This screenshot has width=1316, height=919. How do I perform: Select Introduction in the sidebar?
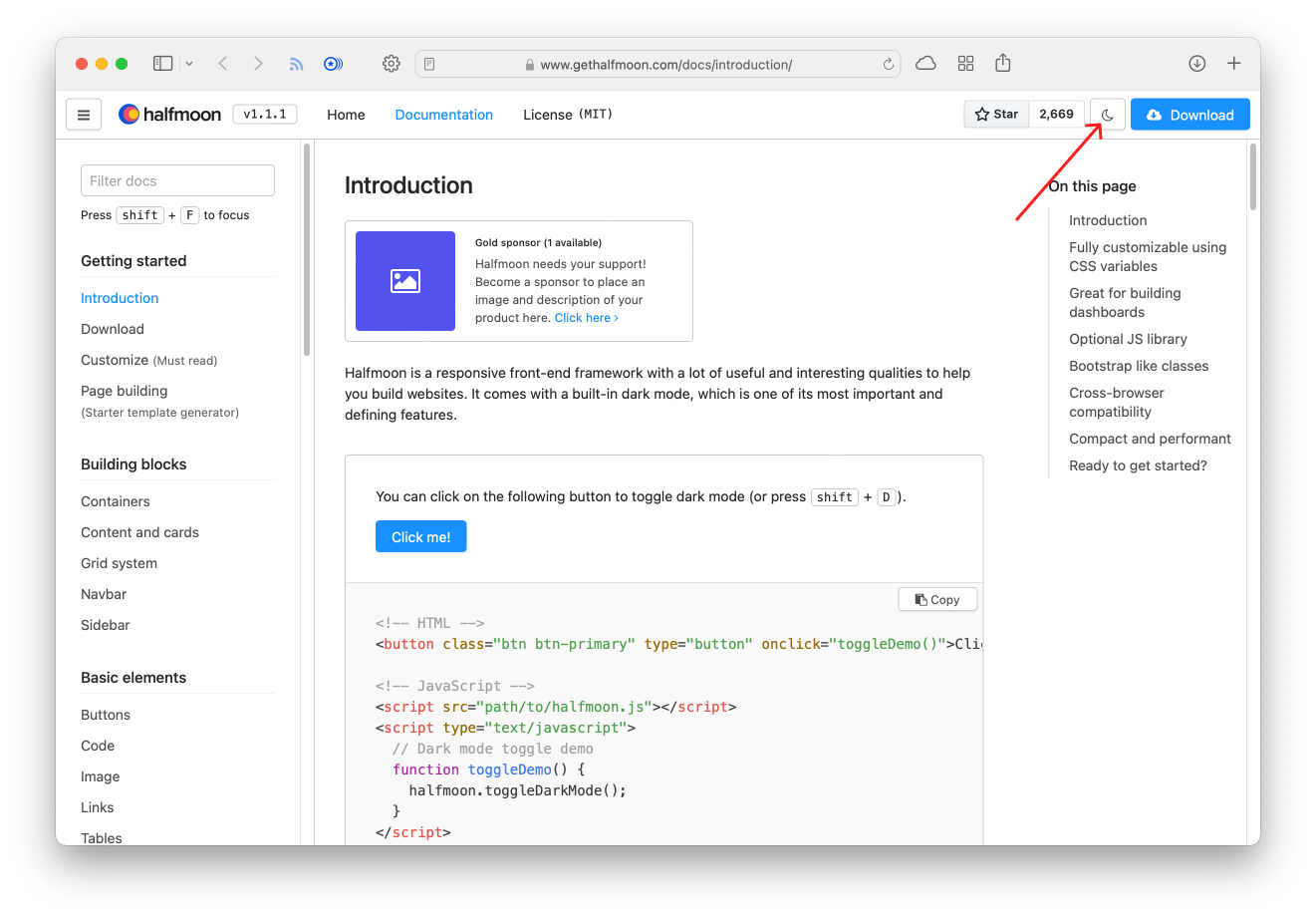point(120,298)
